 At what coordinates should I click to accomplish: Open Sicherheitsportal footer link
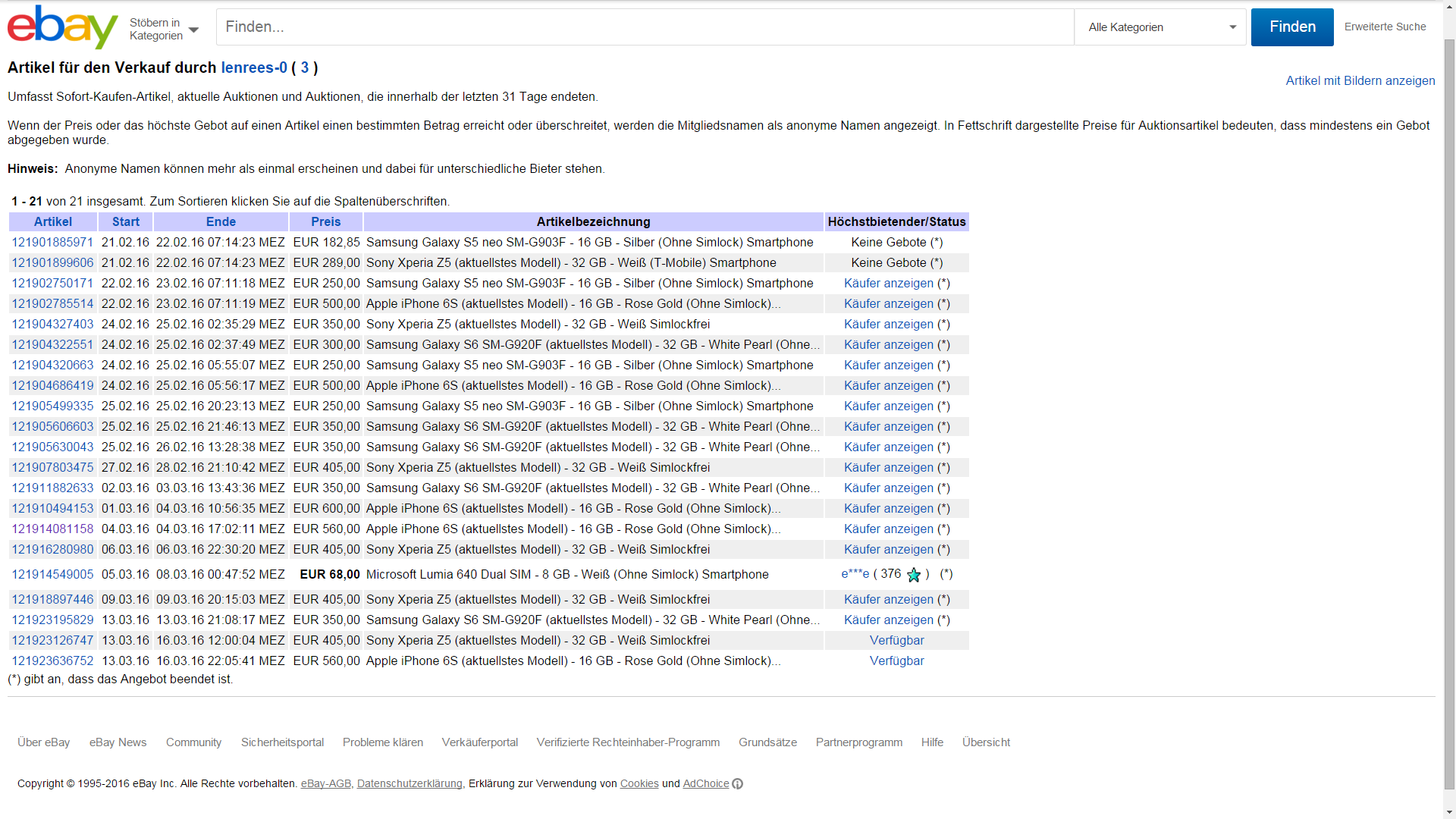(x=282, y=742)
